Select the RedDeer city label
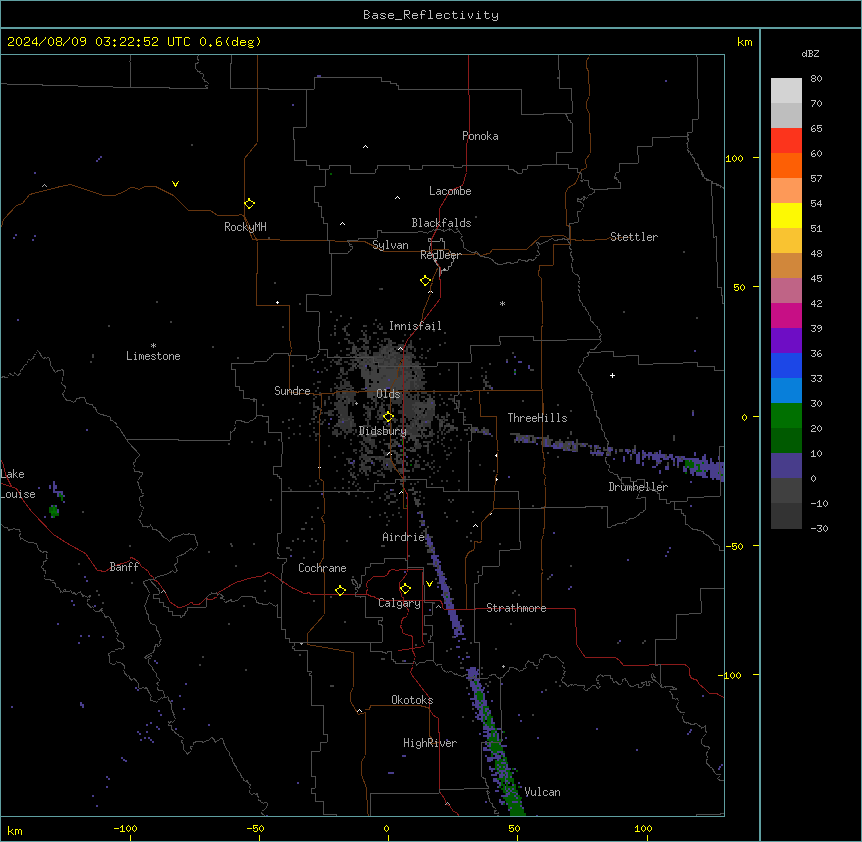 [x=440, y=255]
